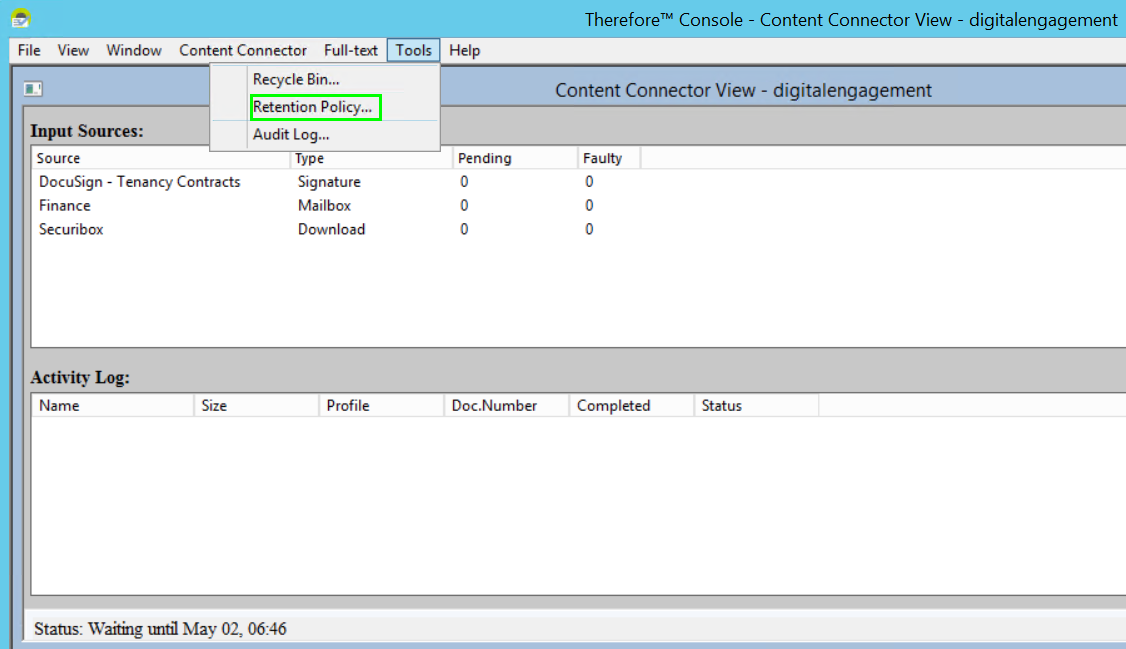1126x649 pixels.
Task: Sort input sources by Faulty column
Action: point(609,158)
